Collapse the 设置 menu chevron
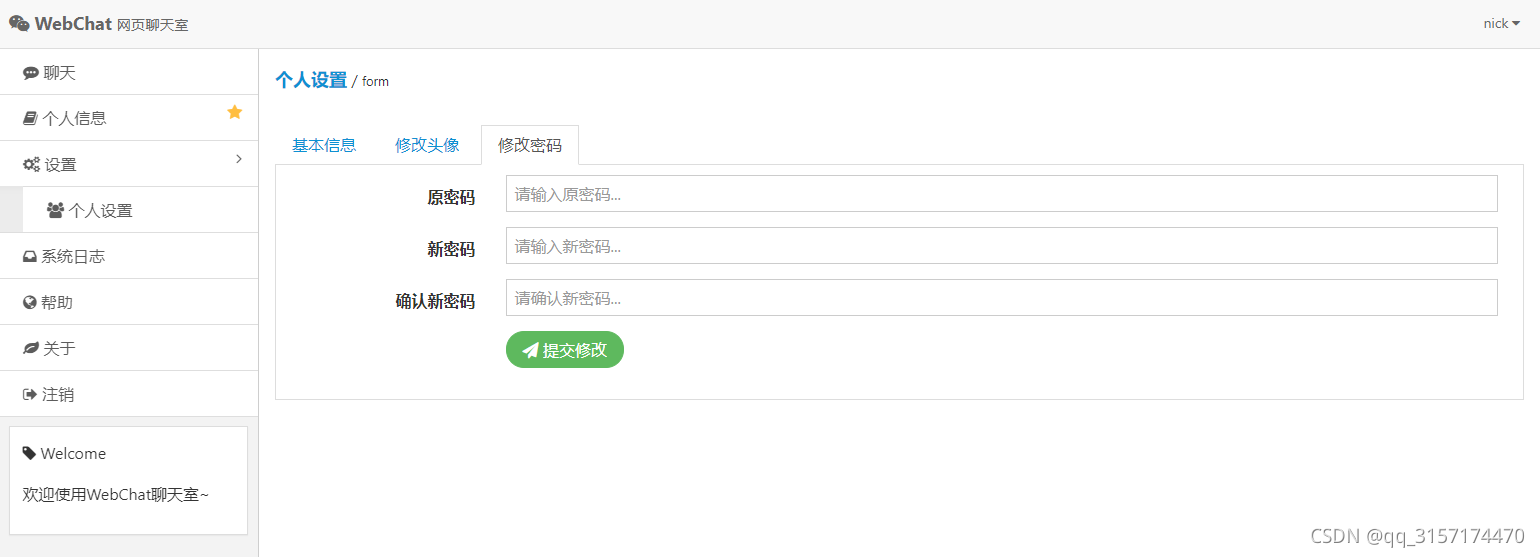The image size is (1540, 557). [x=238, y=159]
